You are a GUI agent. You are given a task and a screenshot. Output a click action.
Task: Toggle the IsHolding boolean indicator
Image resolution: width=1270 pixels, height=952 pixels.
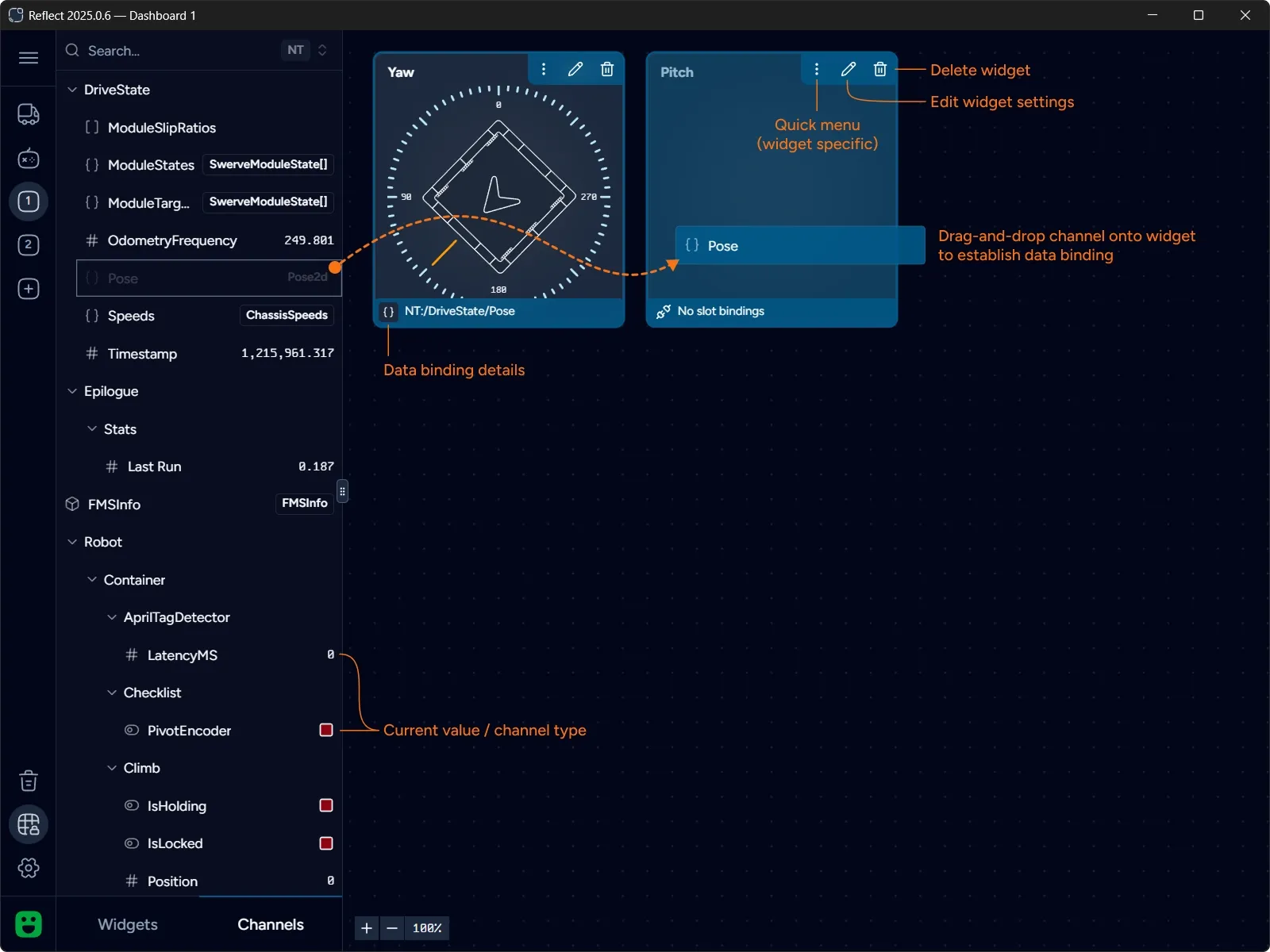pyautogui.click(x=325, y=805)
